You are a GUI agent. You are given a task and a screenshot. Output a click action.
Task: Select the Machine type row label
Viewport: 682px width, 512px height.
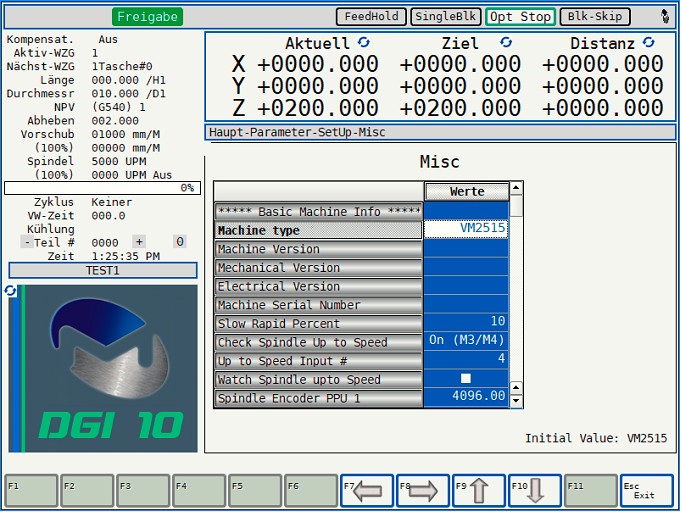point(318,230)
